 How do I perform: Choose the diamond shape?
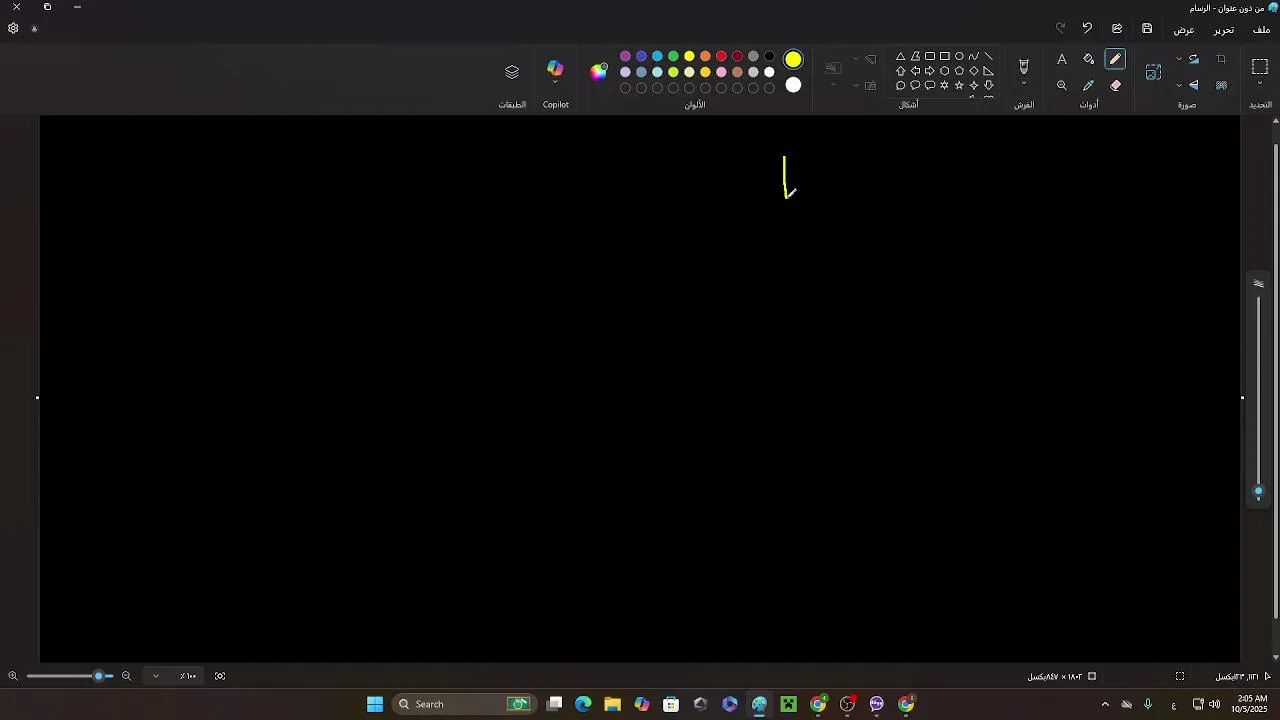[x=974, y=71]
